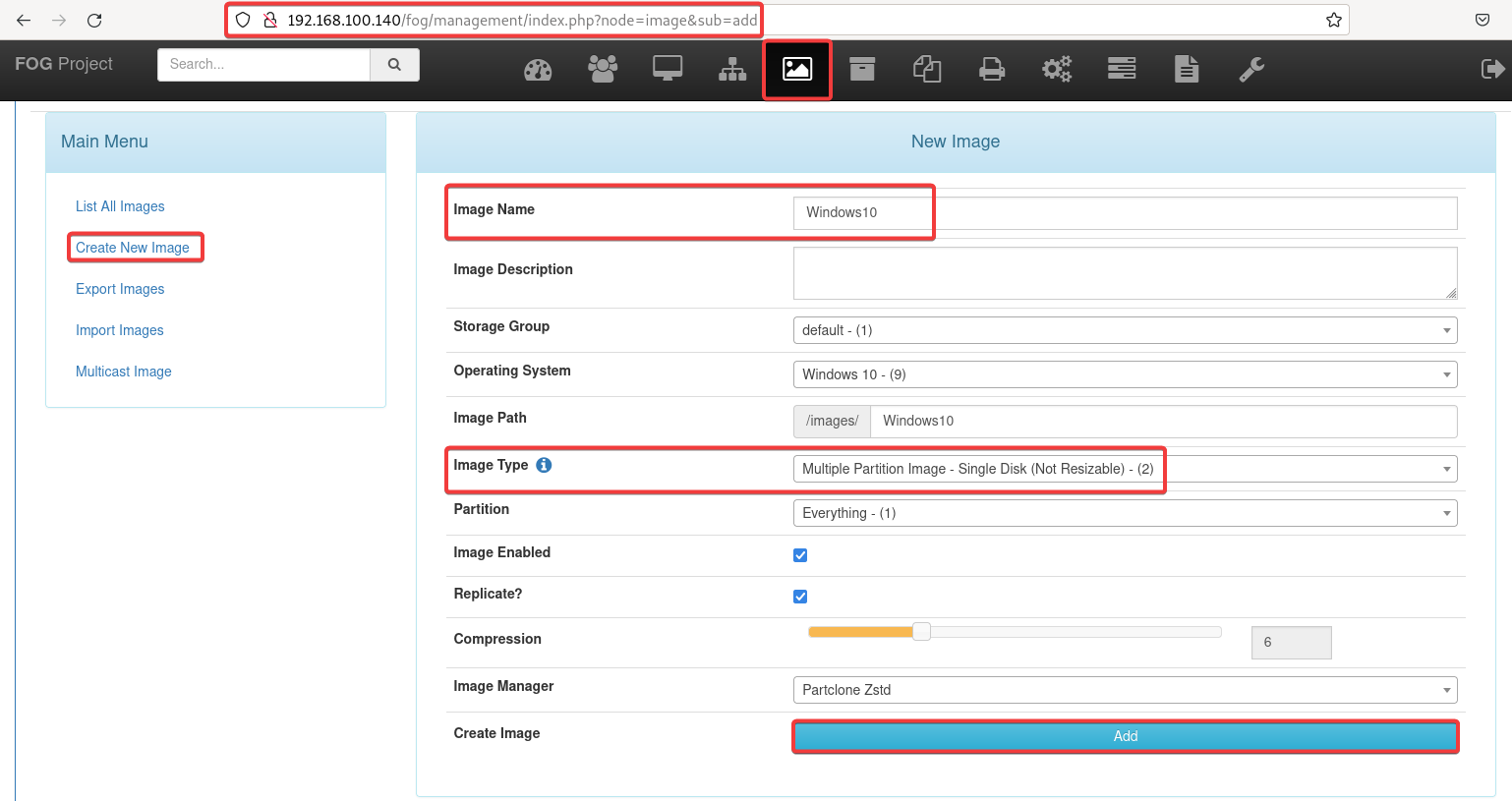Open the Operating System dropdown
Image resolution: width=1512 pixels, height=801 pixels.
(x=1125, y=374)
